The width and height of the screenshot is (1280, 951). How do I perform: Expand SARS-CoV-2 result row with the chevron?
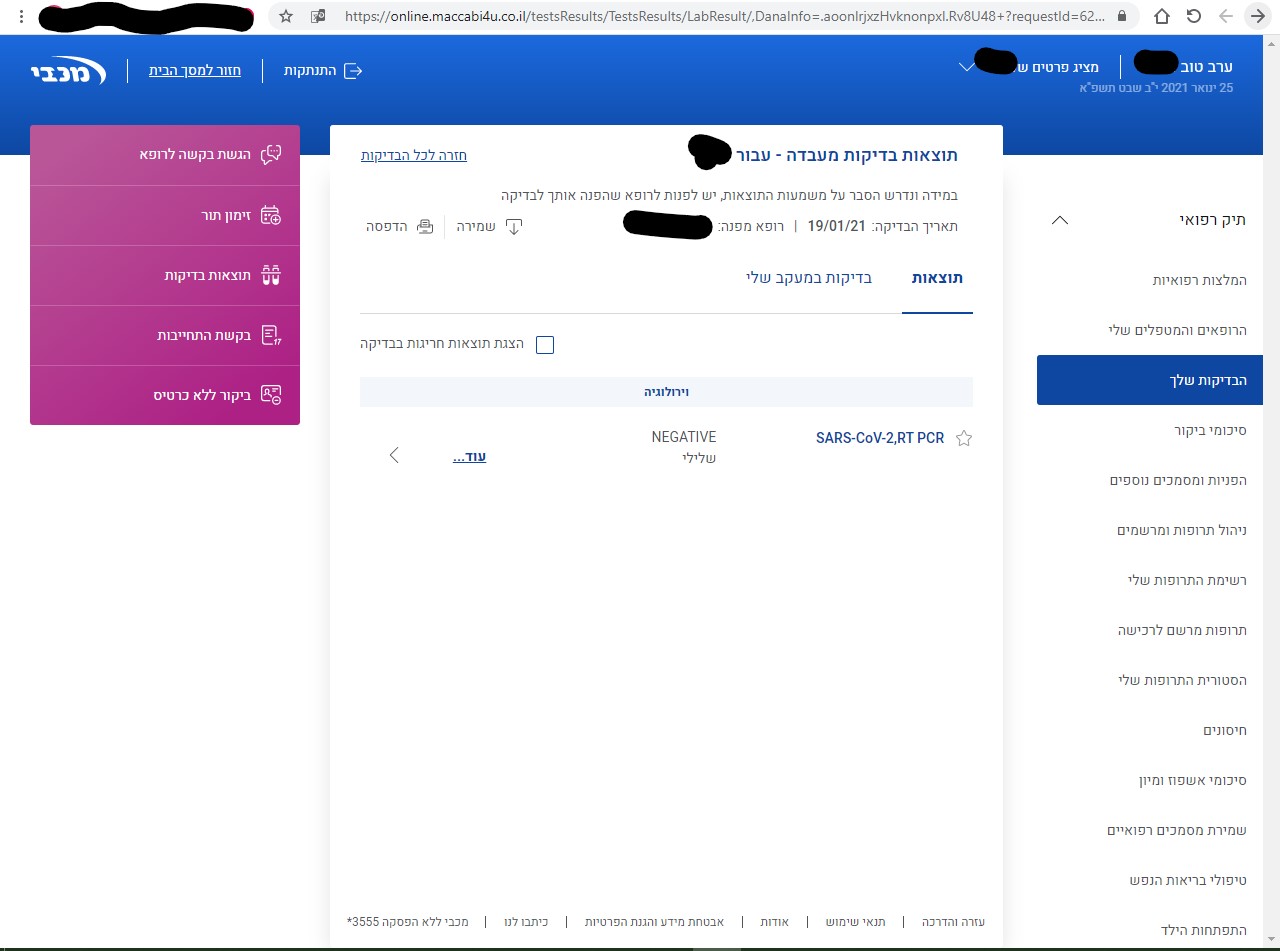click(x=394, y=455)
